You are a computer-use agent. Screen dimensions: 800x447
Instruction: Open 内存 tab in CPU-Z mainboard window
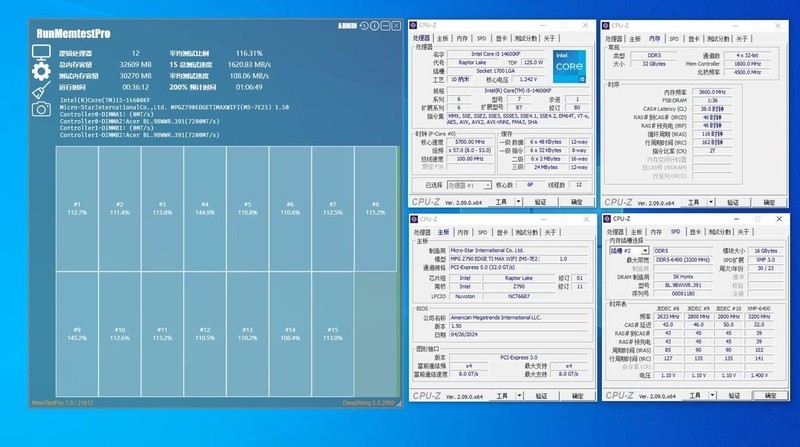463,232
